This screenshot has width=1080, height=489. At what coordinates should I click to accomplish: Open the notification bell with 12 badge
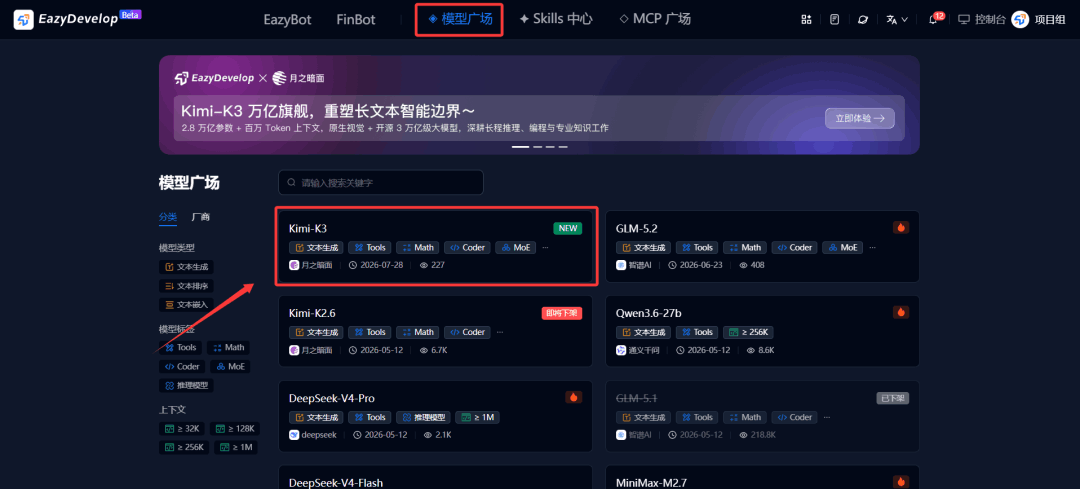pyautogui.click(x=933, y=19)
